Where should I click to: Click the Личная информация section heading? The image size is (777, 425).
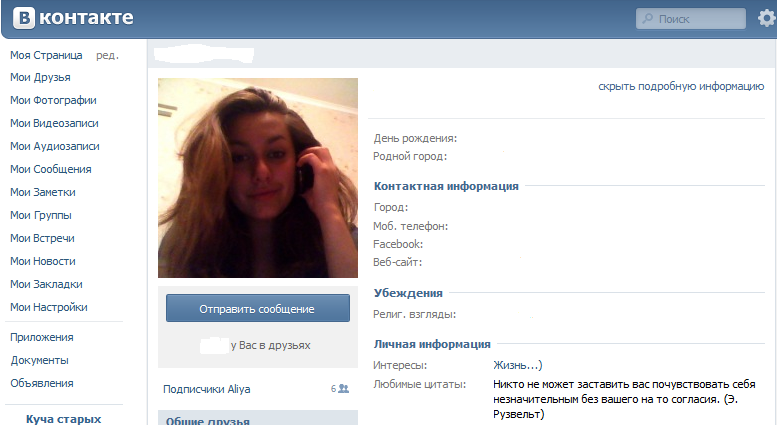click(432, 344)
